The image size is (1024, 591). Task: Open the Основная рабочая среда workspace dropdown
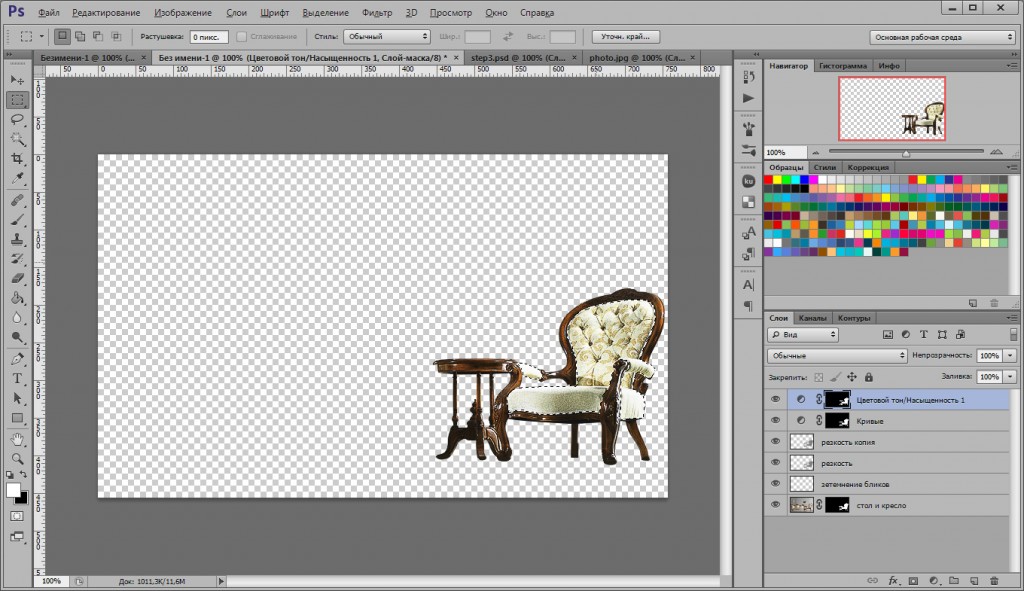click(942, 37)
